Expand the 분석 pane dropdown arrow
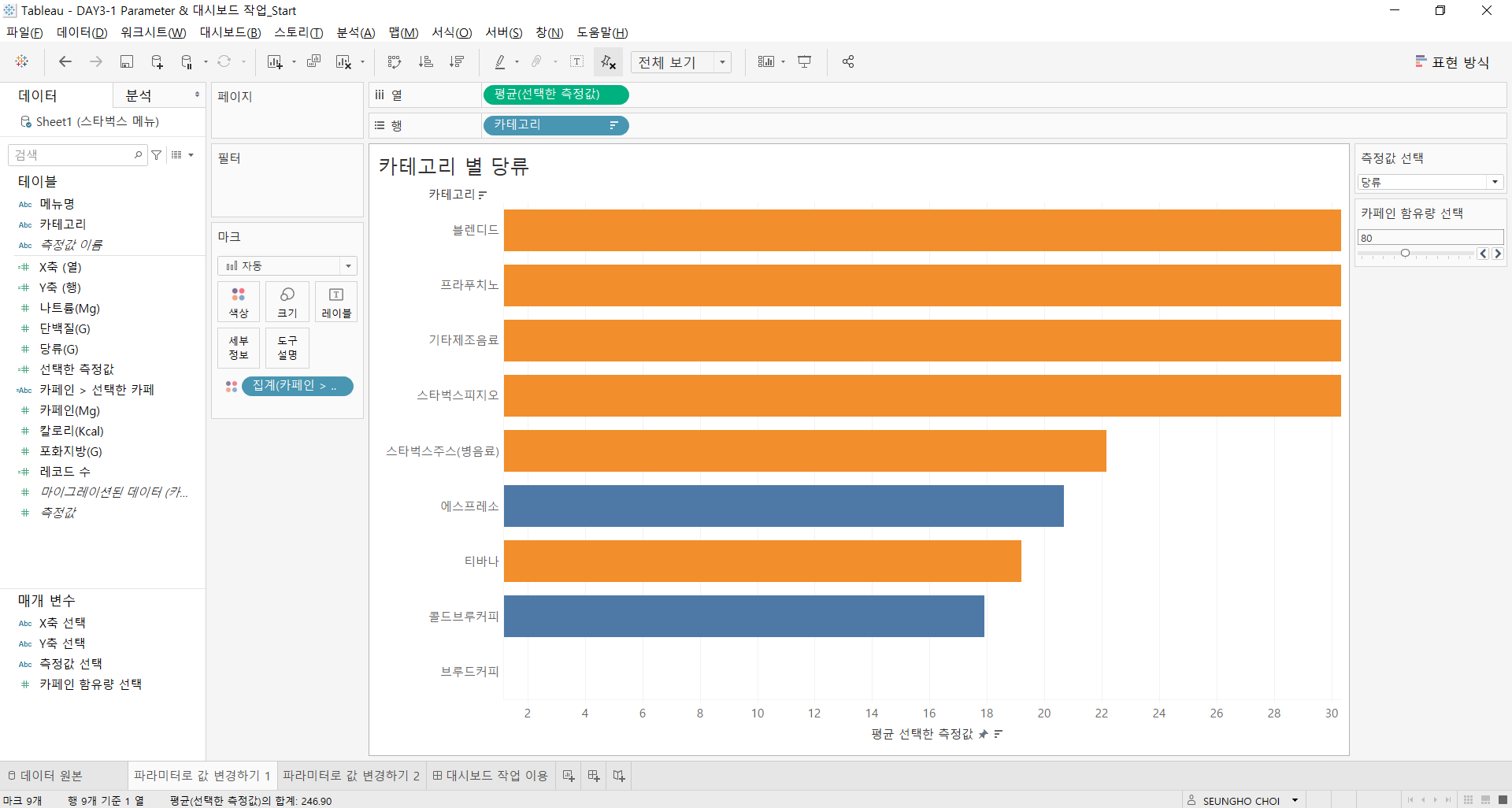This screenshot has width=1512, height=808. pyautogui.click(x=197, y=95)
